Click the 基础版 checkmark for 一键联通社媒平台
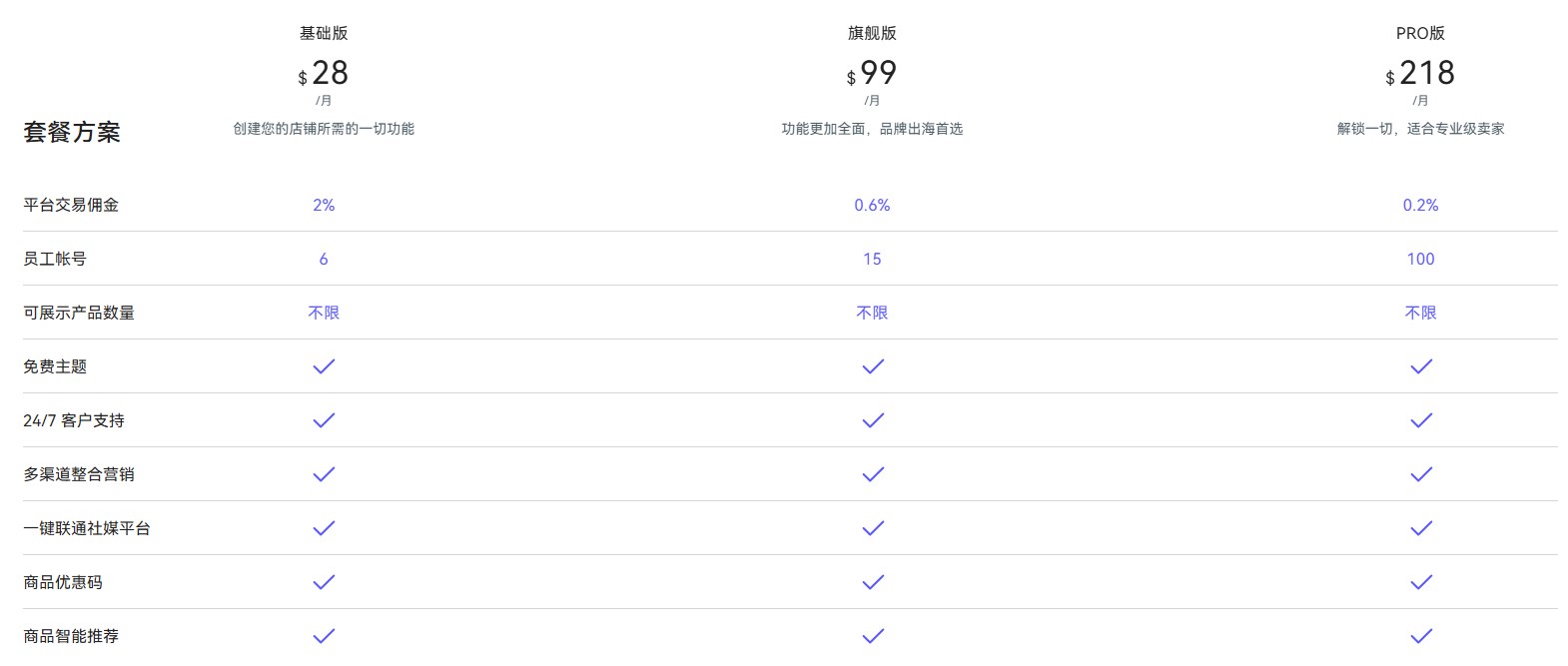Screen dimensions: 1568x666 [324, 528]
